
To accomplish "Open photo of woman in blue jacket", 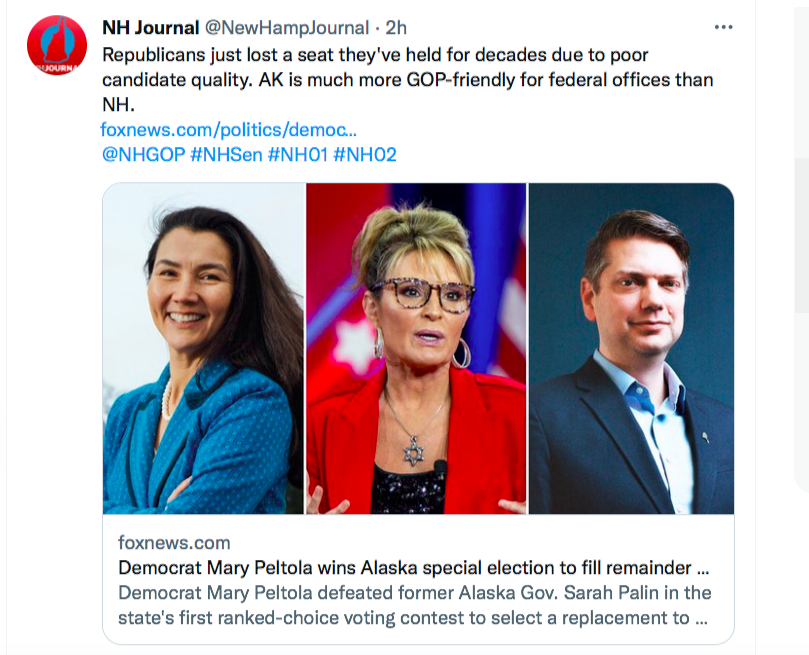I will tap(203, 348).
